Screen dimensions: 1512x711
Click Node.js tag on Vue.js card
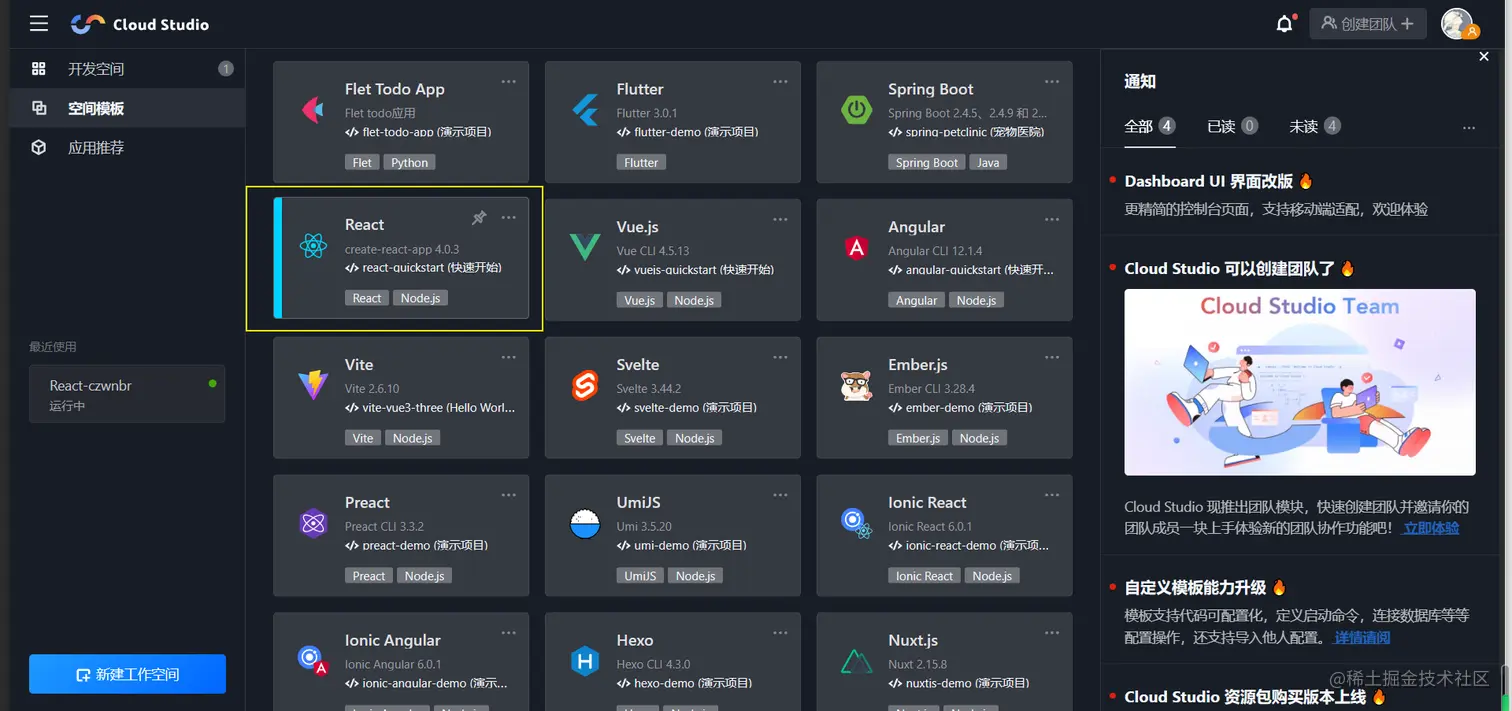[x=694, y=300]
